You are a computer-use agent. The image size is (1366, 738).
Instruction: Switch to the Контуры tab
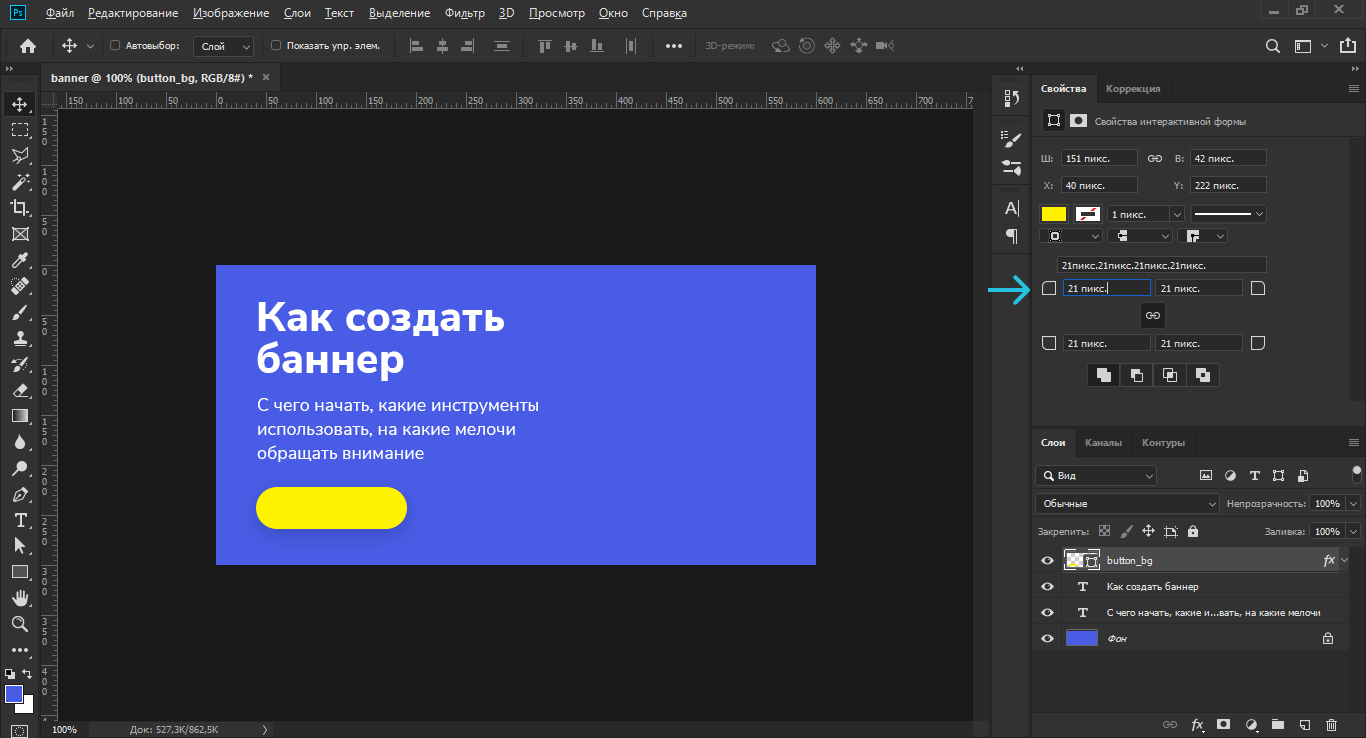1163,443
